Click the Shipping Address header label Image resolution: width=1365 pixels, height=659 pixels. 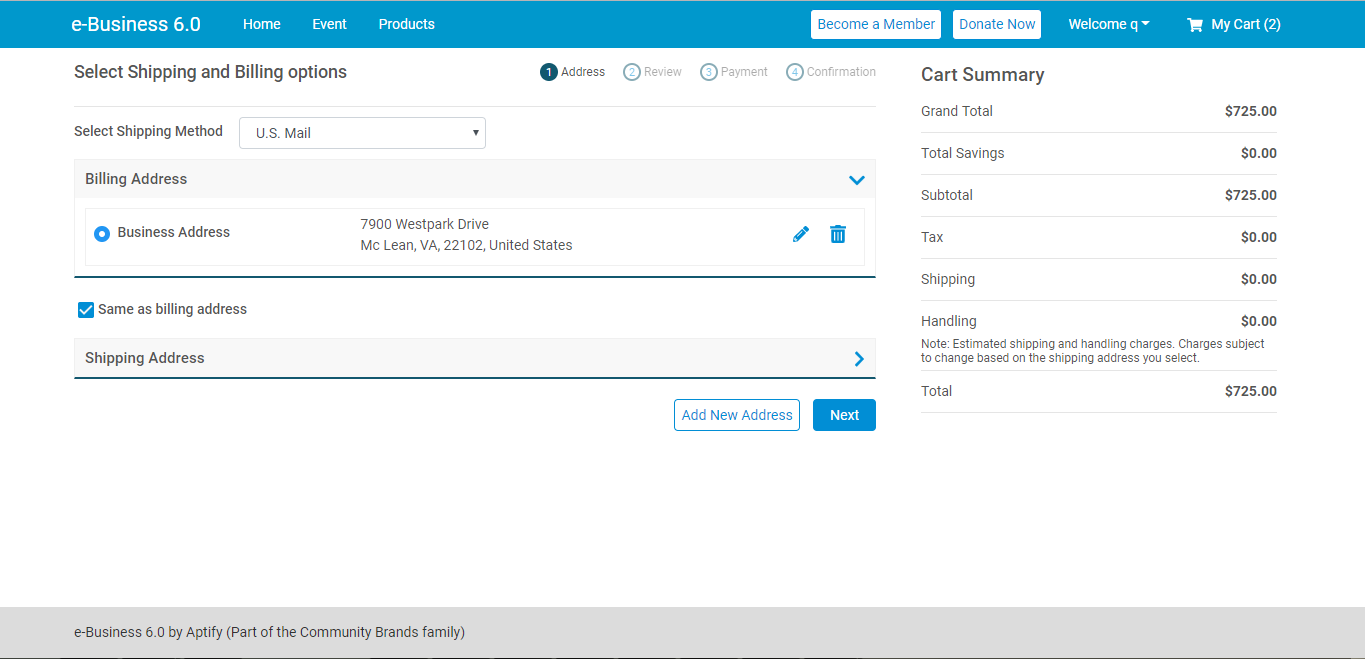(x=145, y=358)
